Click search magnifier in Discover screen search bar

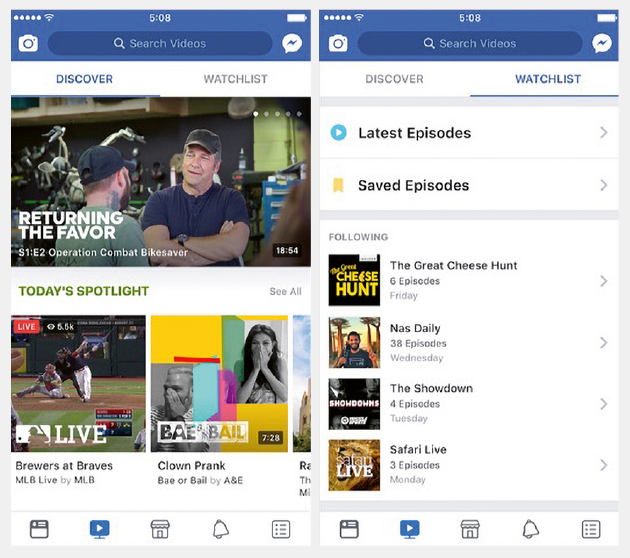tap(119, 43)
